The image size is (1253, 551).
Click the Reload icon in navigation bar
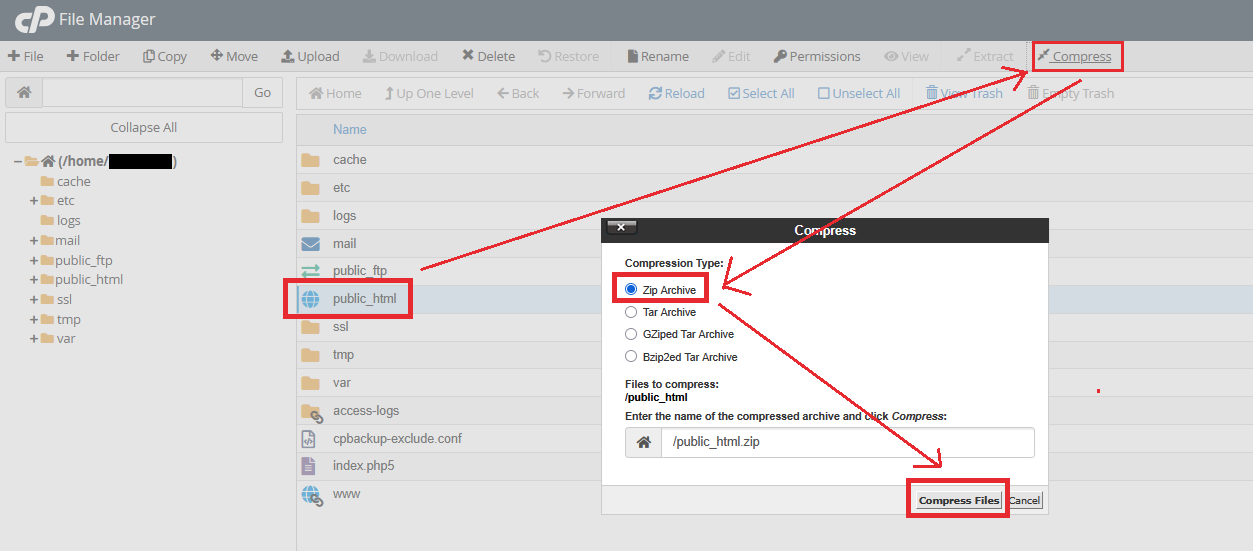pos(655,93)
